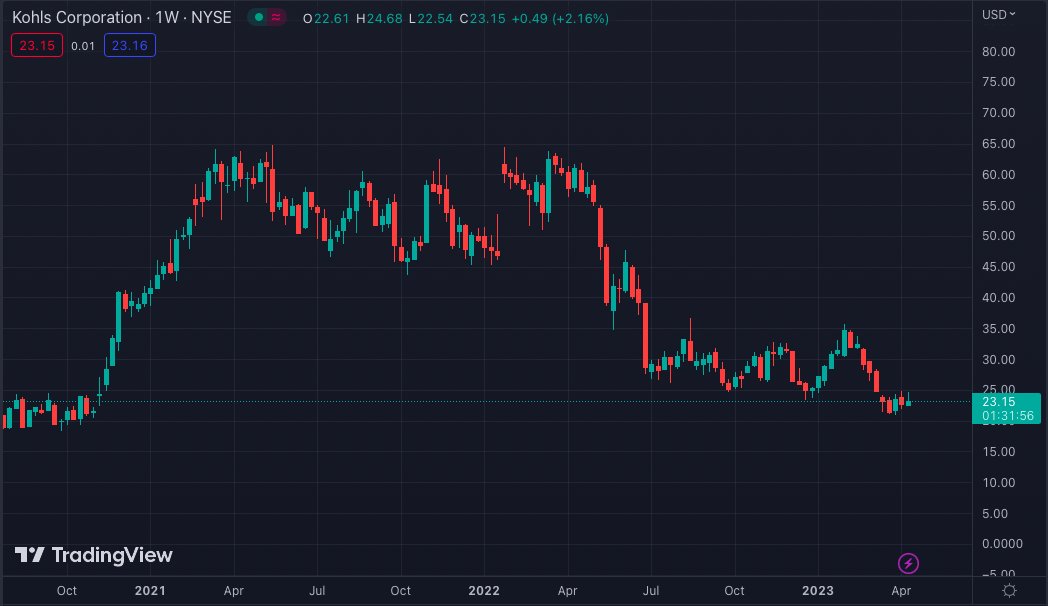1048x606 pixels.
Task: Click the 65.00 price axis label
Action: click(999, 144)
